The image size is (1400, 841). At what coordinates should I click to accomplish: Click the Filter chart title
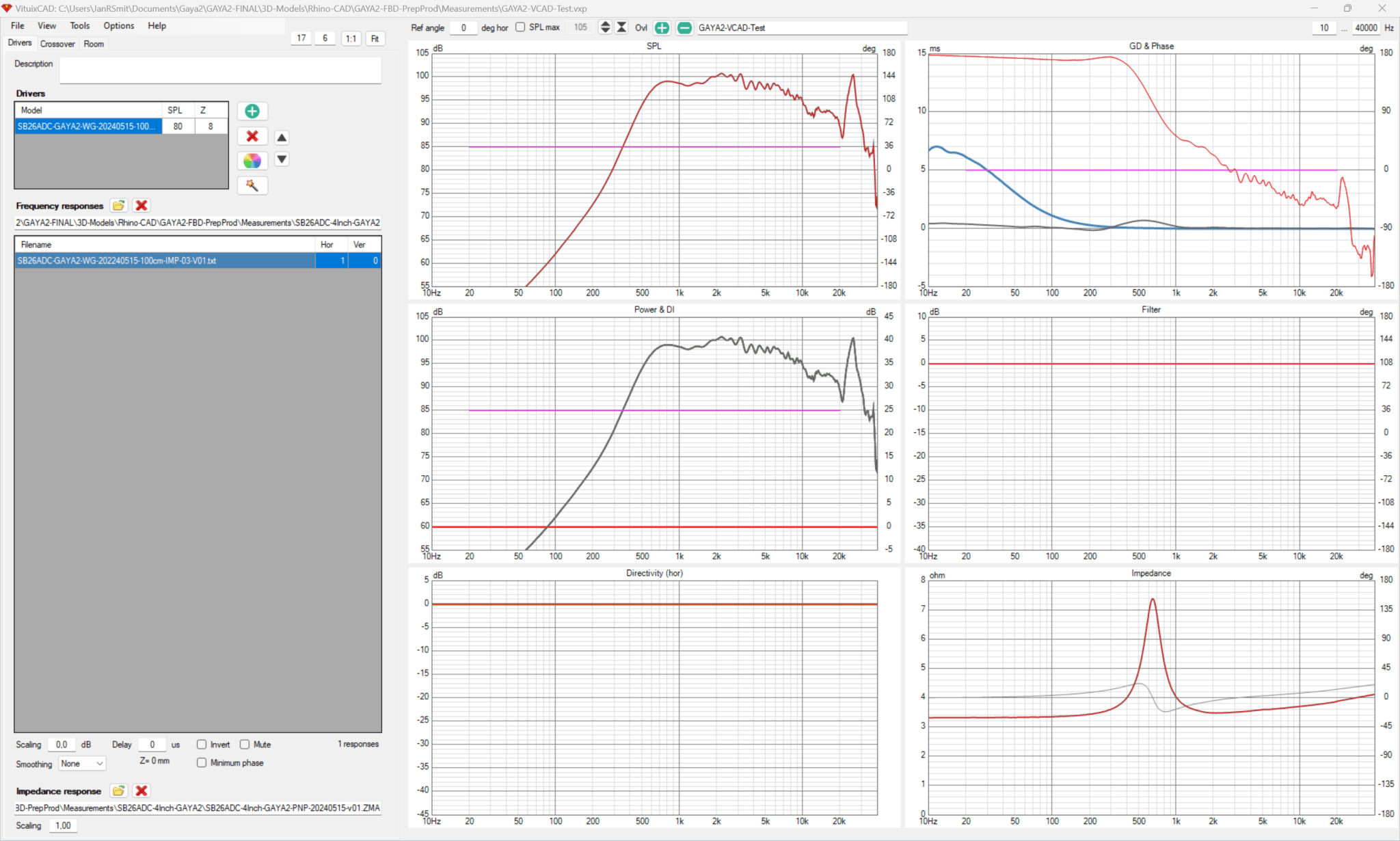1151,309
